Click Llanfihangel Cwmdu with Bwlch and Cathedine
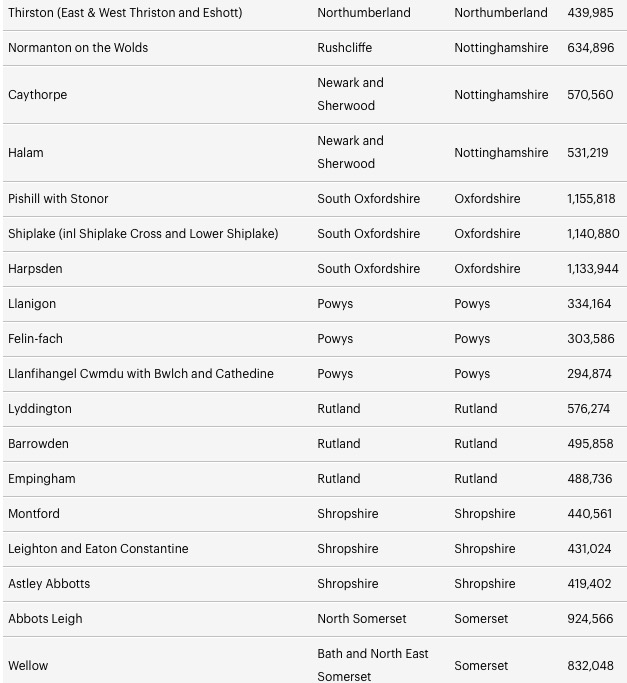The height and width of the screenshot is (683, 627). [x=141, y=374]
